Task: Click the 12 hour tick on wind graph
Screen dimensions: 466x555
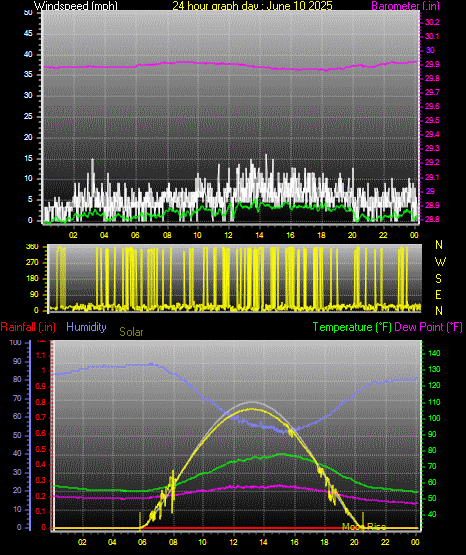Action: click(x=229, y=235)
